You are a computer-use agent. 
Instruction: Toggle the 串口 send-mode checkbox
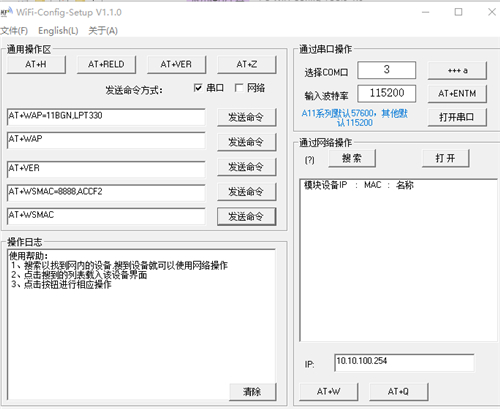tap(198, 88)
